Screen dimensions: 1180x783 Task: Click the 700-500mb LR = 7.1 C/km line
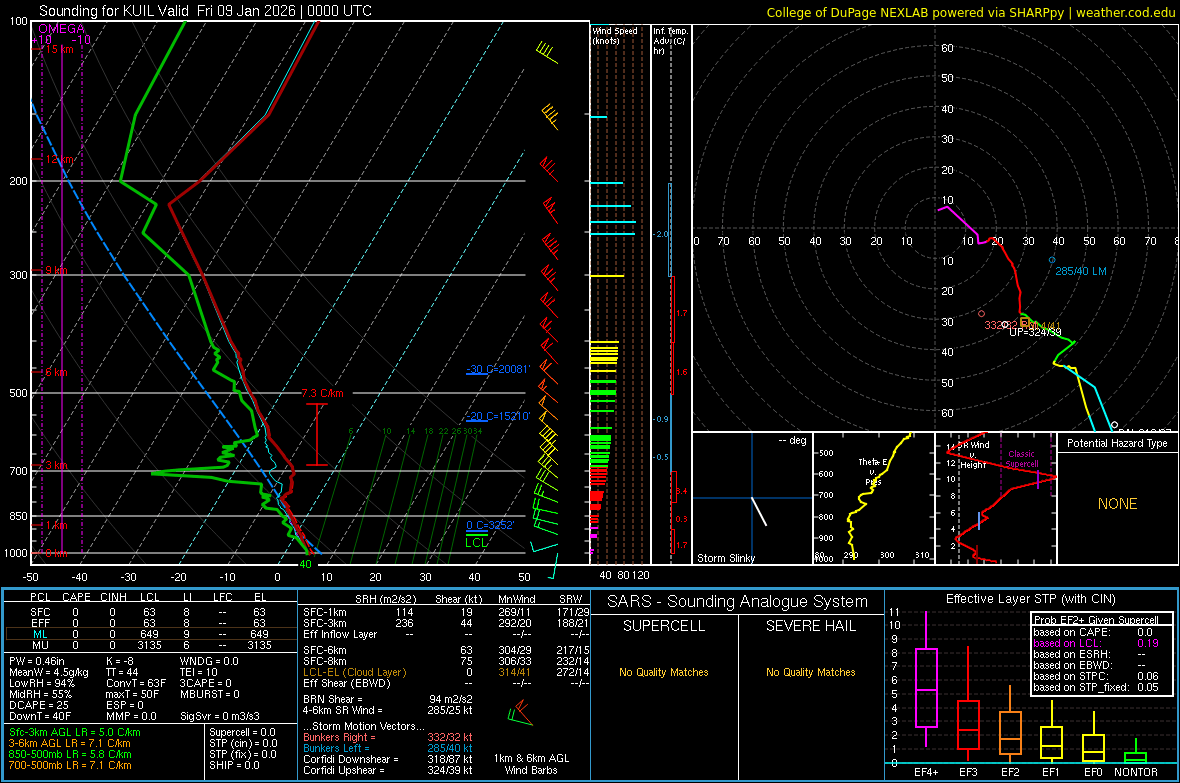tap(70, 765)
